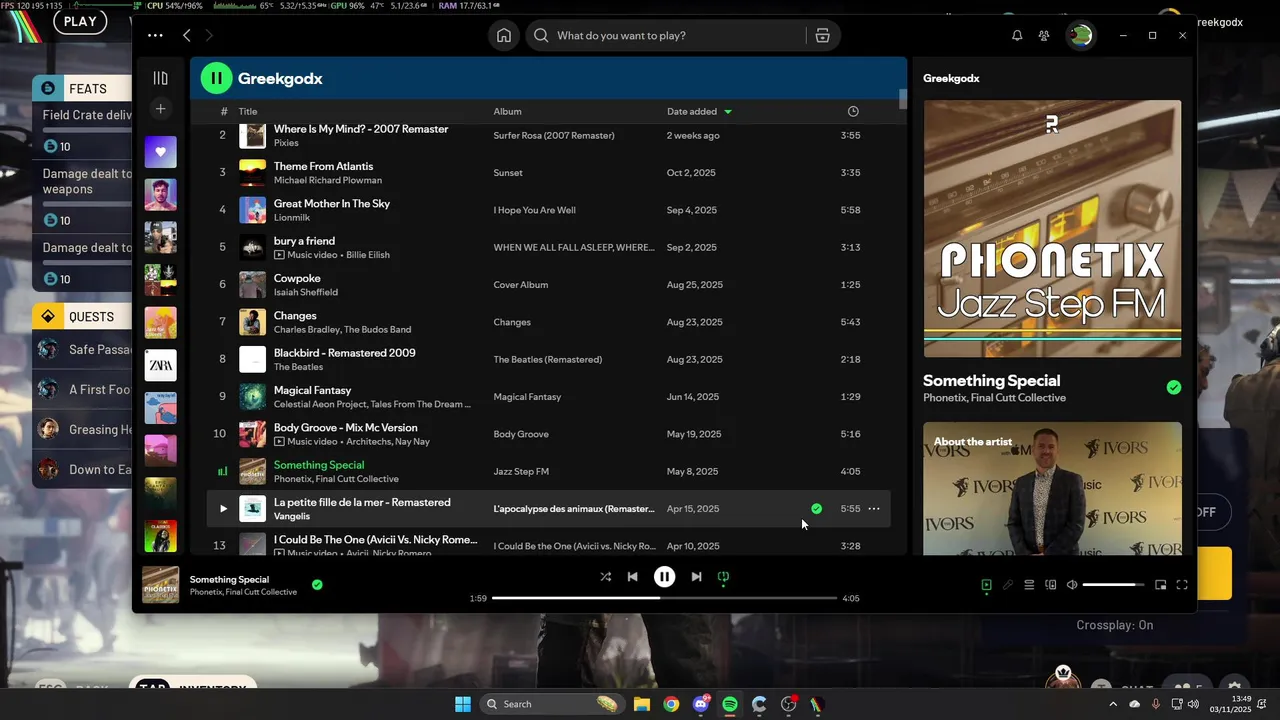Toggle the Now Playing view icon
Viewport: 1280px width, 720px height.
pos(986,585)
